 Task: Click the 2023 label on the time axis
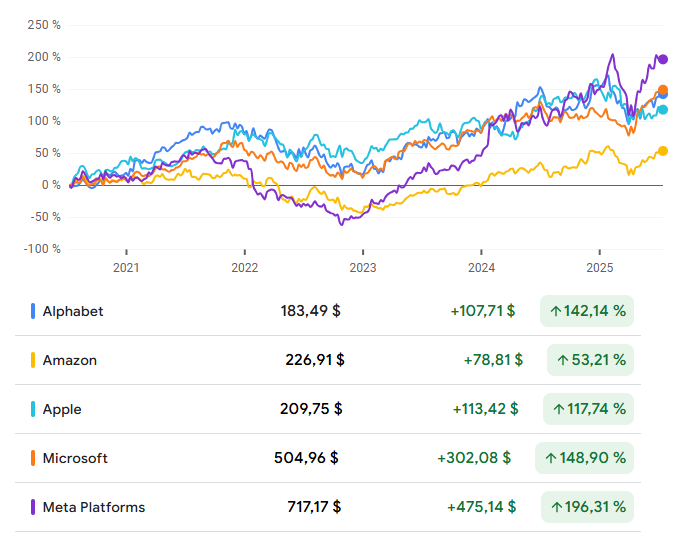(x=363, y=267)
